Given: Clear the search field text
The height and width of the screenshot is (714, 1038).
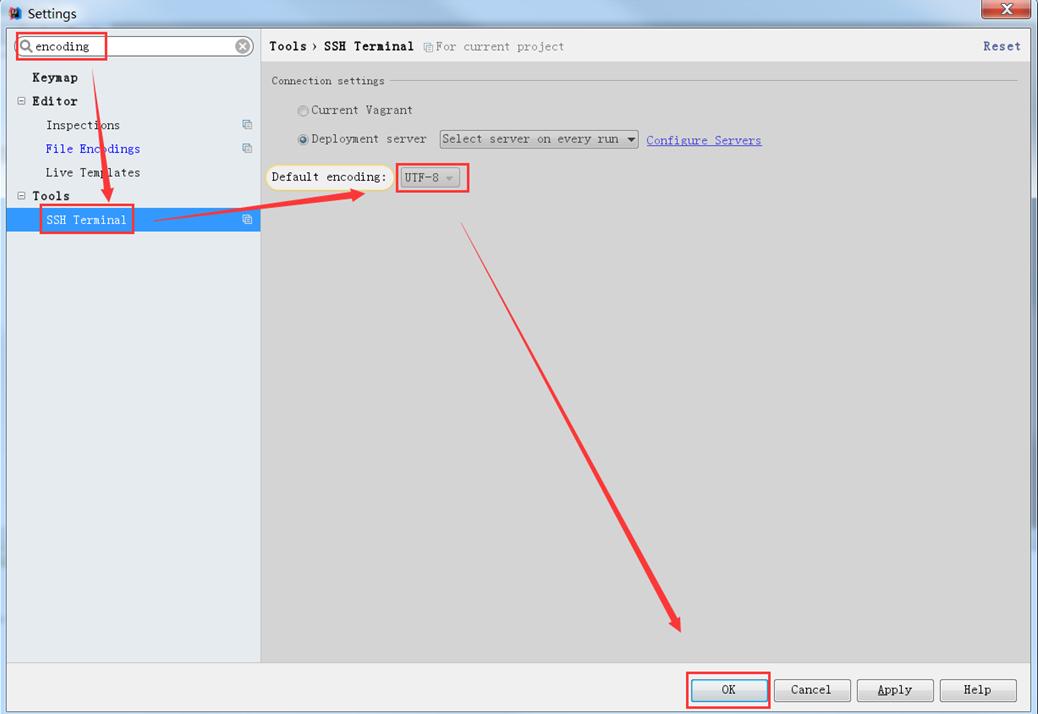Looking at the screenshot, I should click(x=243, y=46).
